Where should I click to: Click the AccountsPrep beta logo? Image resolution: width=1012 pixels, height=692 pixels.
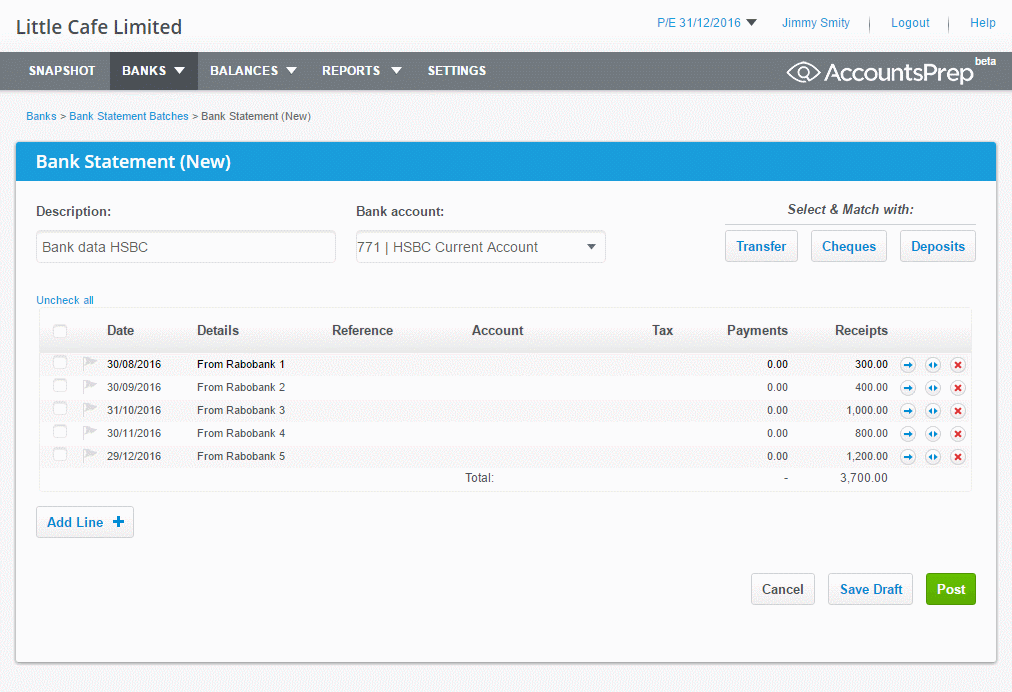pos(891,71)
